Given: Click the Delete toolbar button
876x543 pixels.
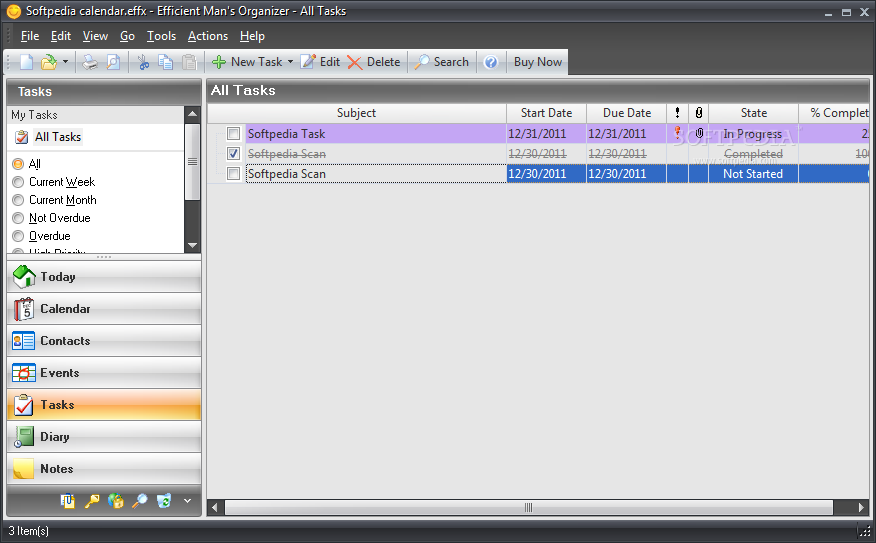Looking at the screenshot, I should [x=374, y=62].
